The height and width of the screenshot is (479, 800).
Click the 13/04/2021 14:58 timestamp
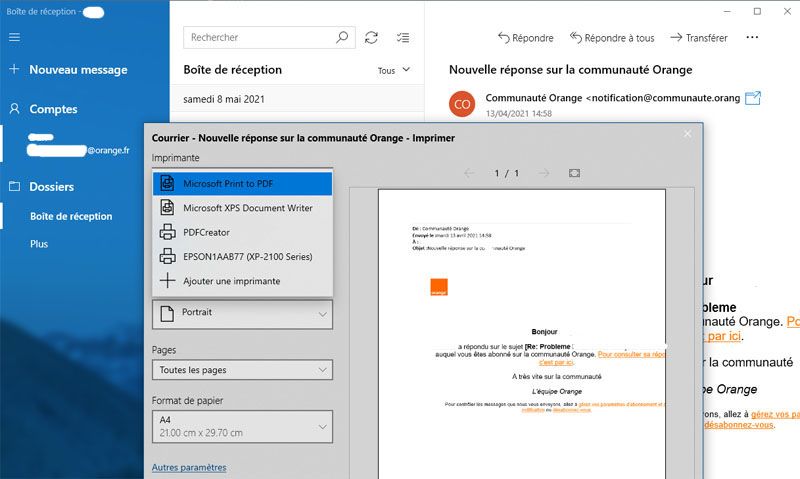click(x=519, y=113)
